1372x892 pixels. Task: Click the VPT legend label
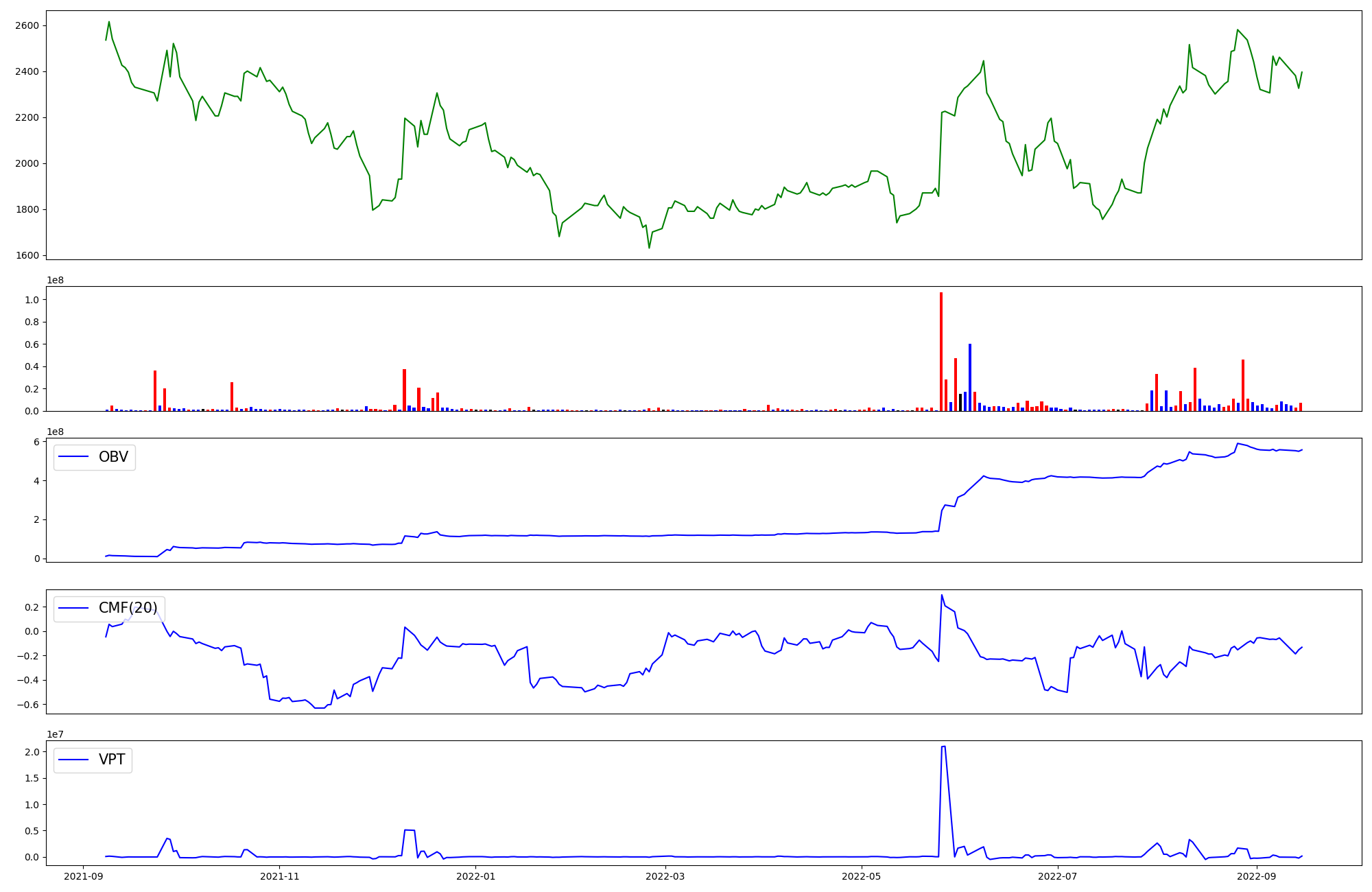[x=112, y=760]
